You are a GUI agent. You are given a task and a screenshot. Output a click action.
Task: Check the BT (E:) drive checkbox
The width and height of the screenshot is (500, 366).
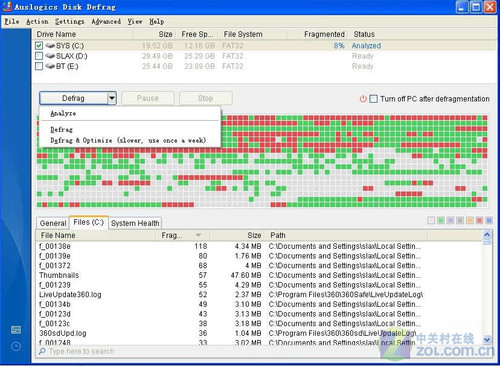[39, 66]
